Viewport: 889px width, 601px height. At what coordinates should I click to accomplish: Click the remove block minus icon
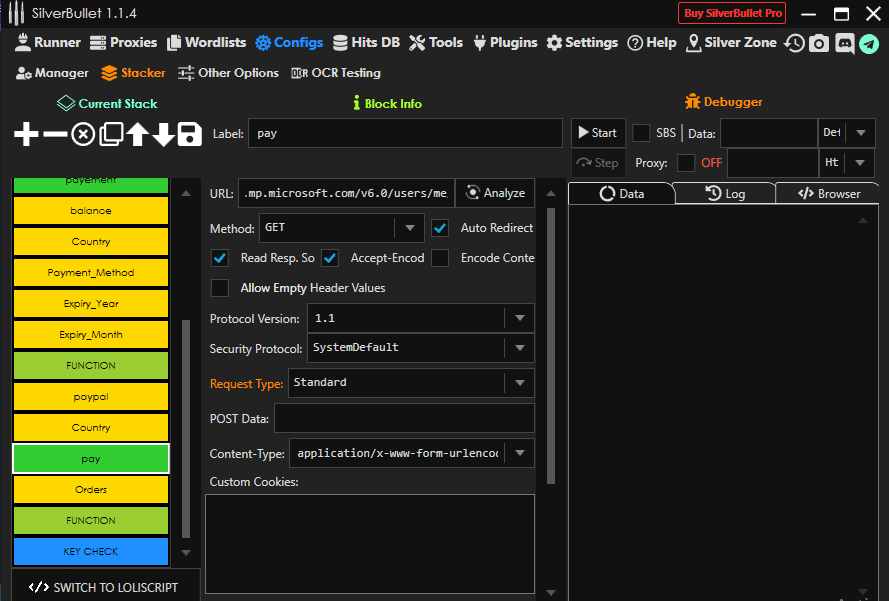(55, 134)
